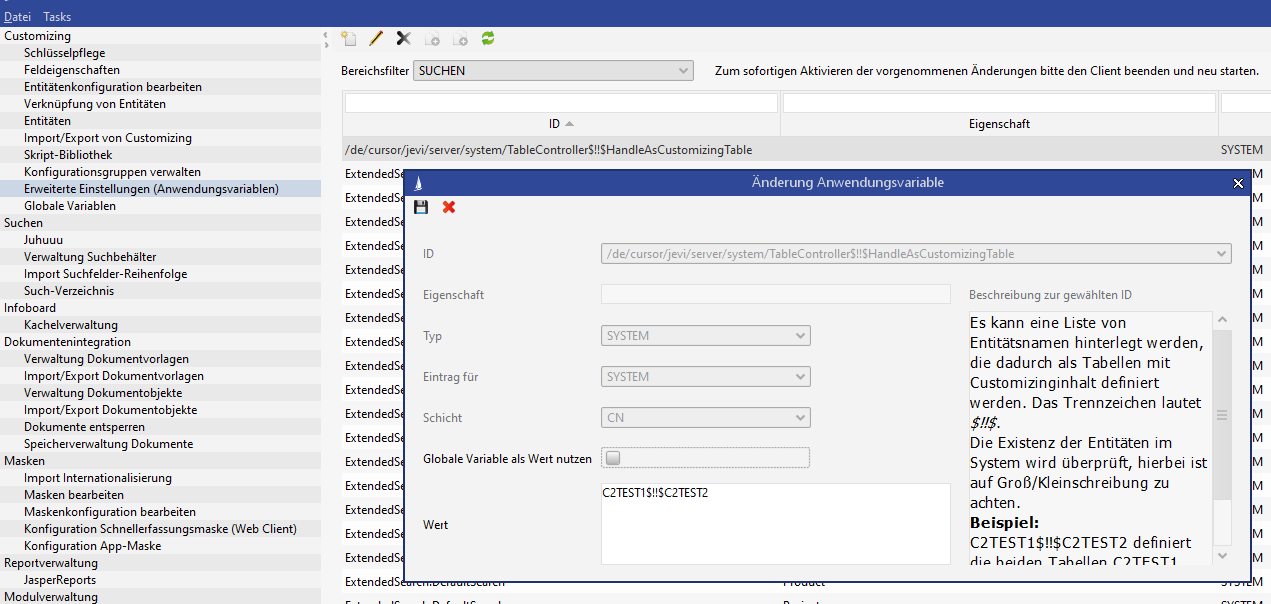Select 'Globale Variablen' in navigation tree

click(x=70, y=206)
